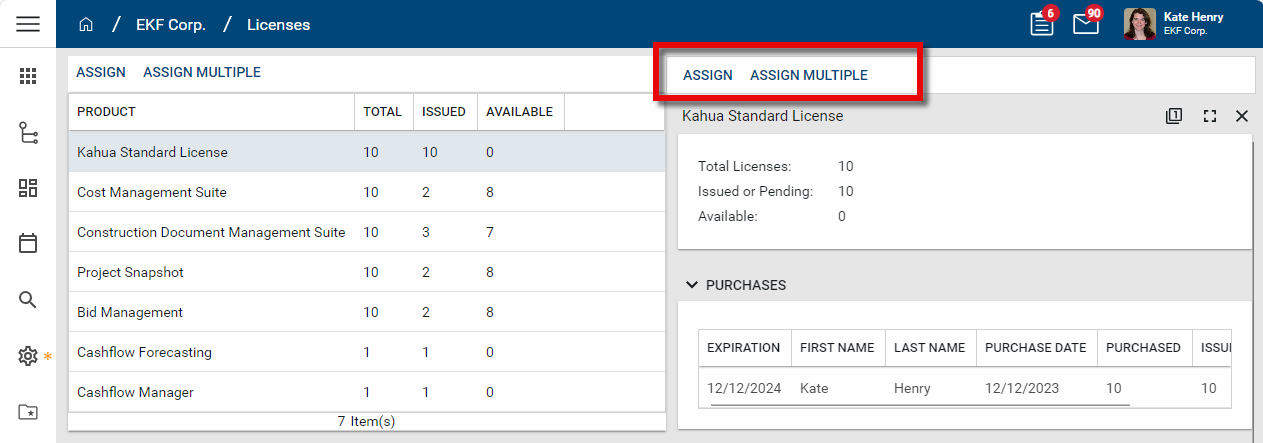Click the search magnifier in sidebar
The height and width of the screenshot is (443, 1263).
[x=28, y=300]
